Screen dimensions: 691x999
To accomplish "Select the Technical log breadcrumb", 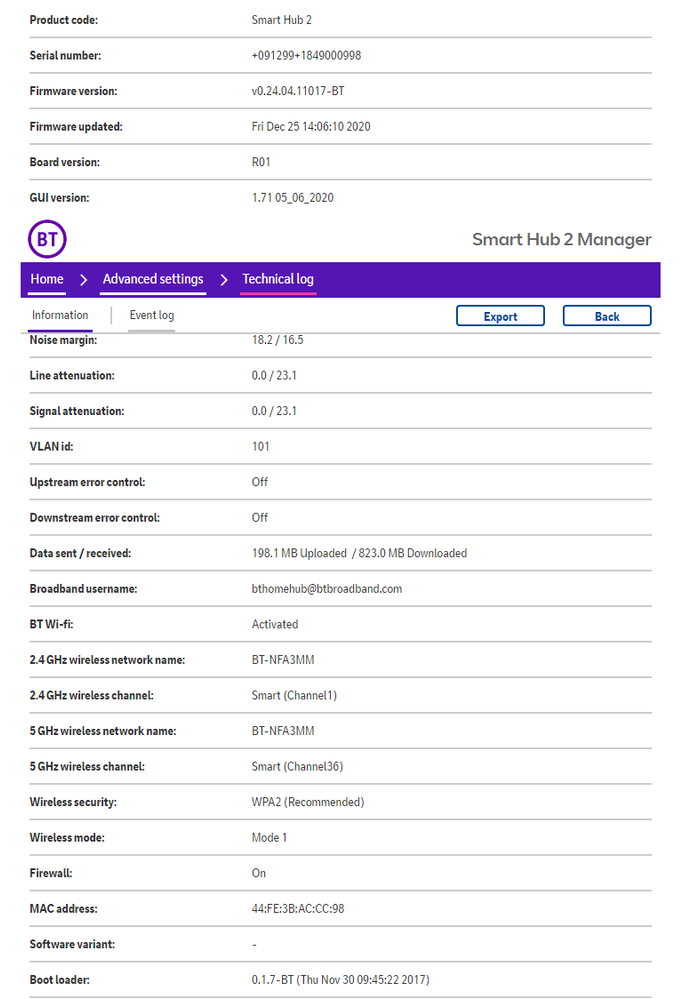I will (x=278, y=279).
